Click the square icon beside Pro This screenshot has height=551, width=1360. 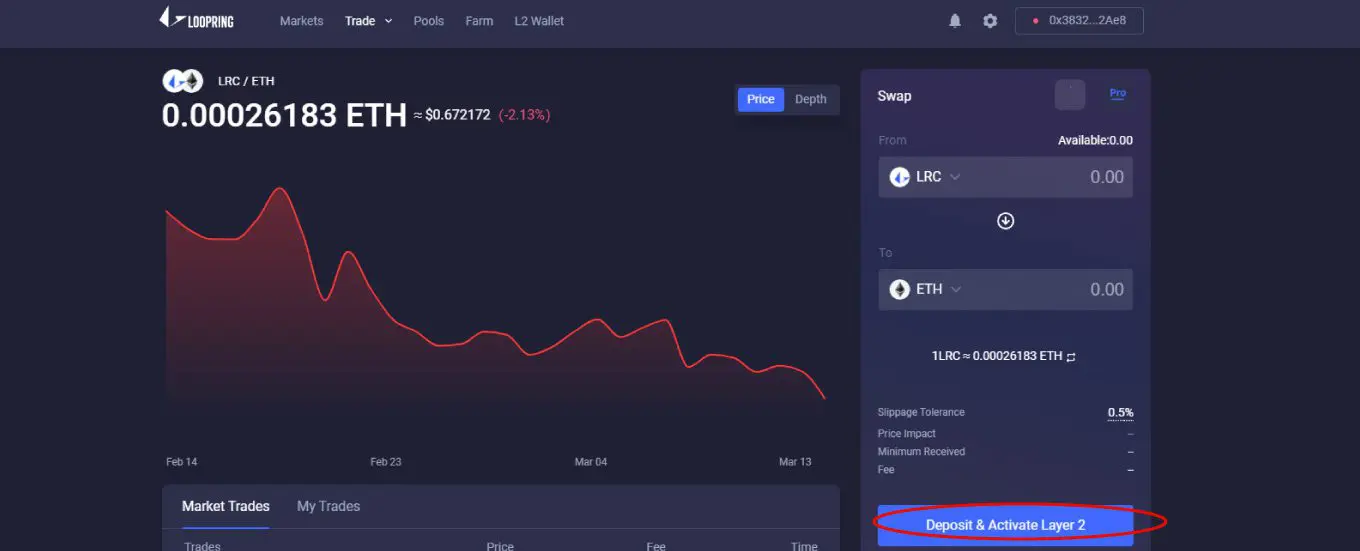click(1070, 95)
